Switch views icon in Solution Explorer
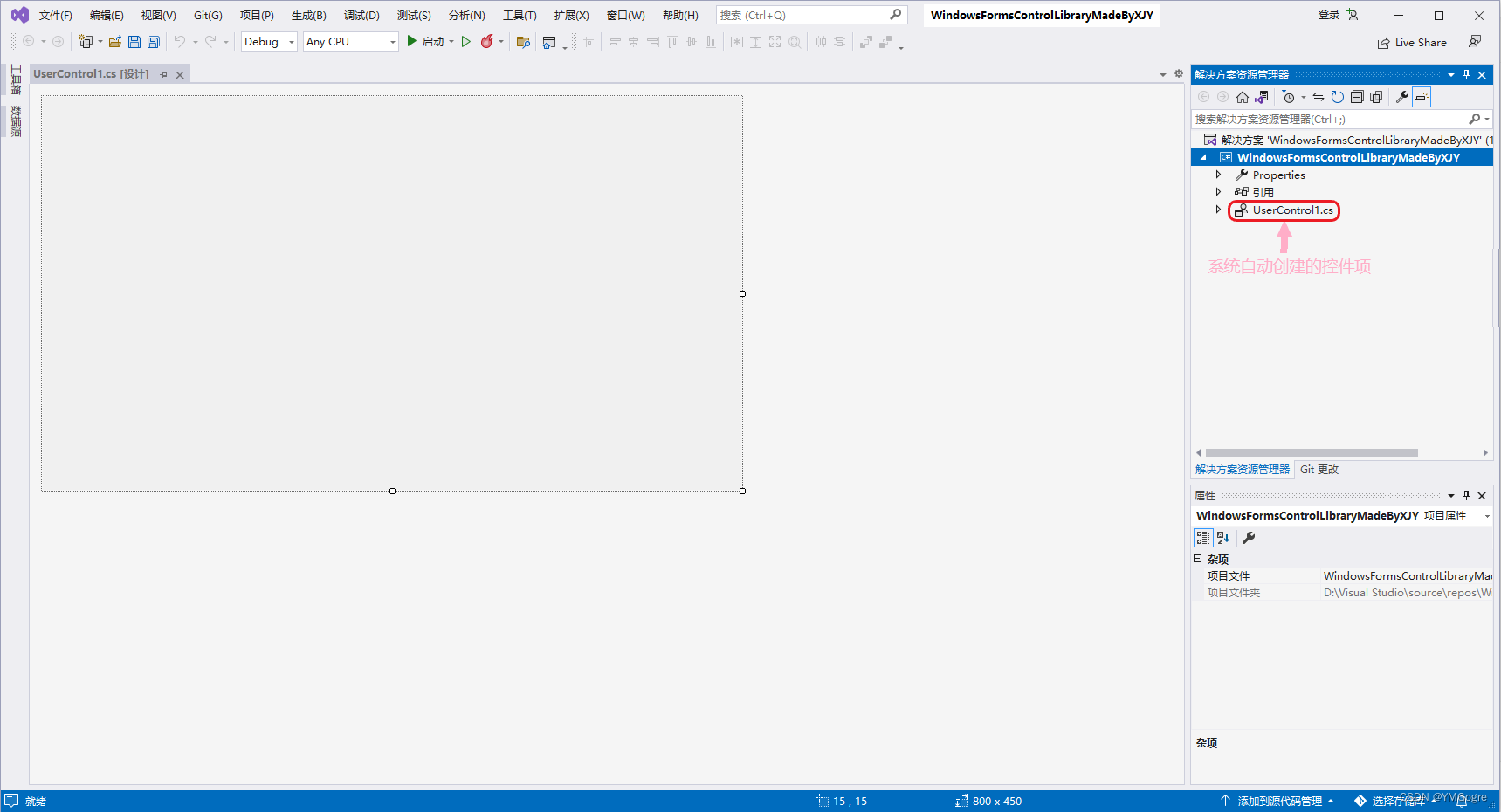Screen dimensions: 1501x812 [x=1262, y=97]
